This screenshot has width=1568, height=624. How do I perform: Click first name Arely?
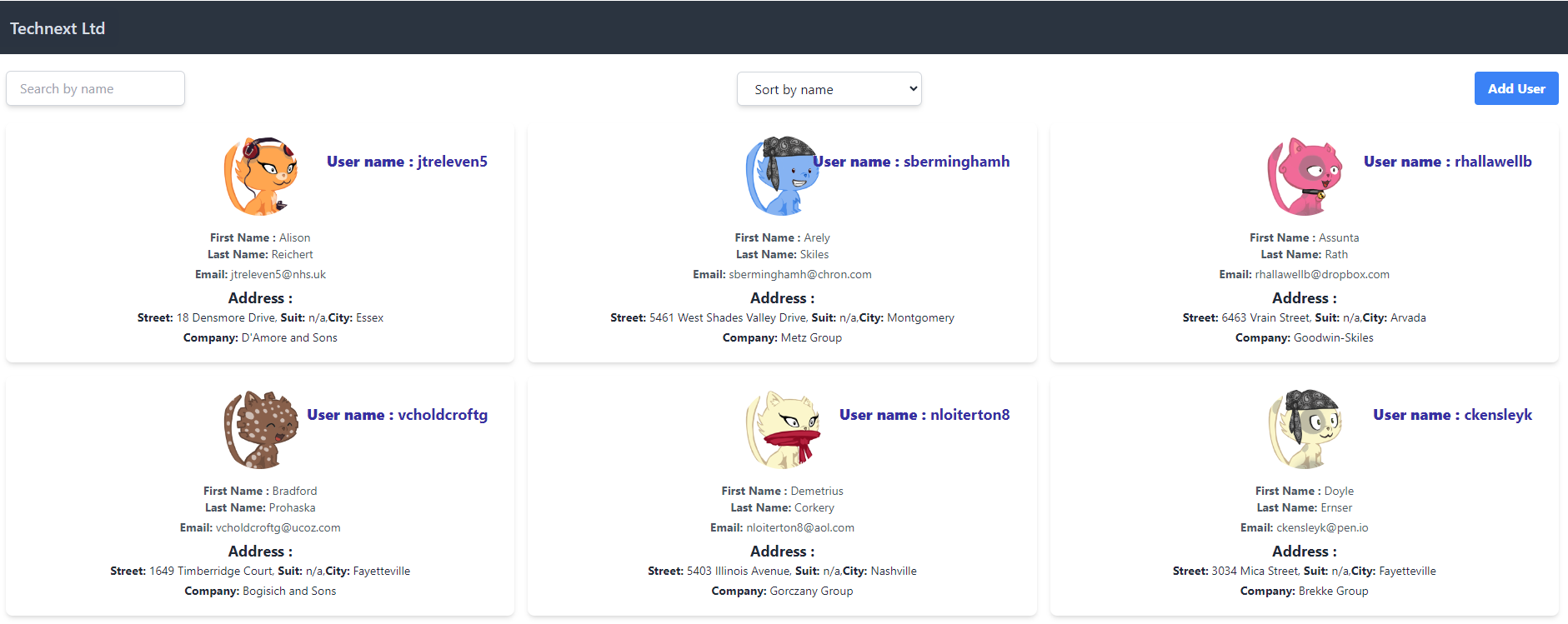pos(817,237)
